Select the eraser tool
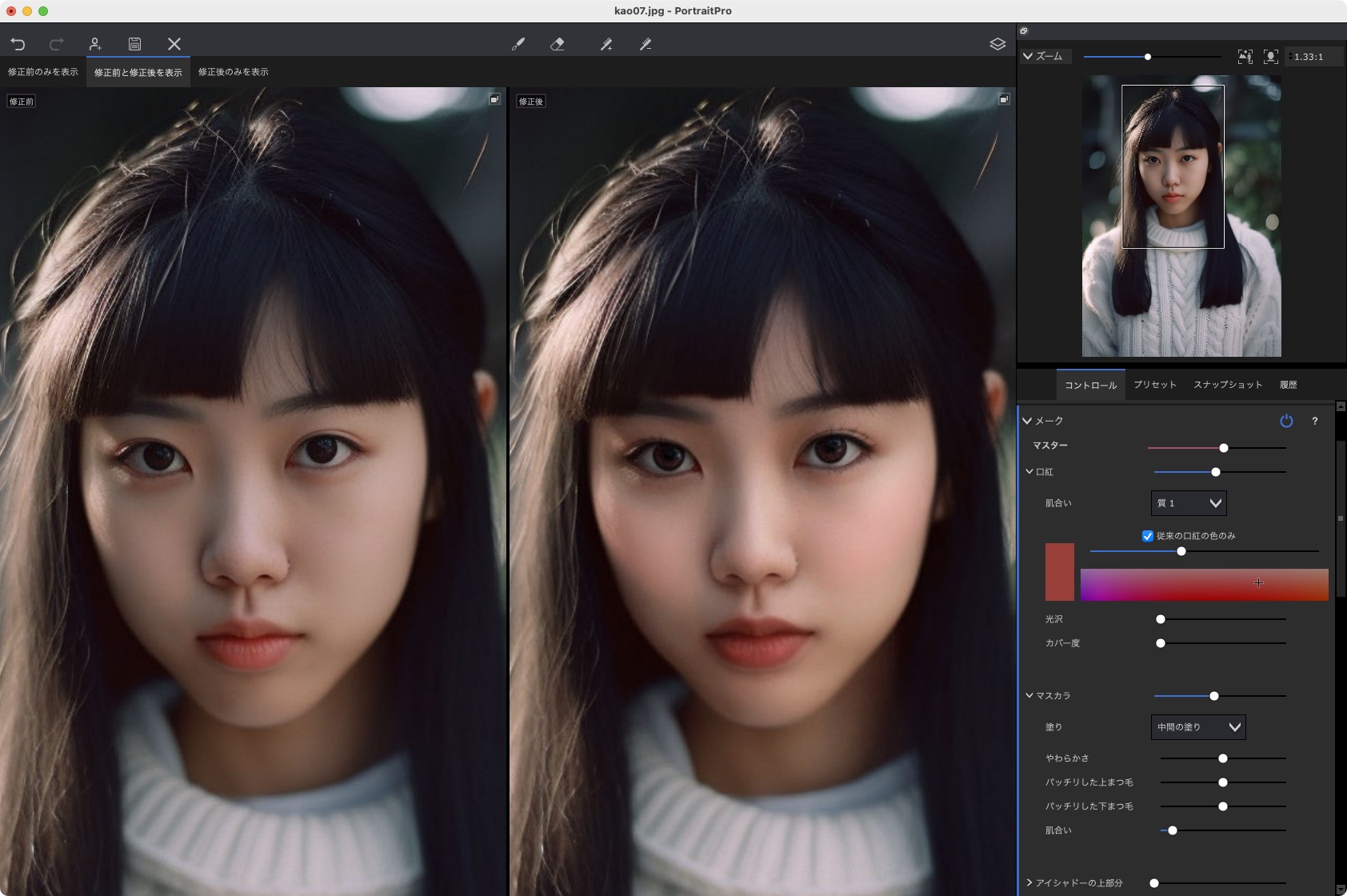The width and height of the screenshot is (1347, 896). tap(558, 45)
